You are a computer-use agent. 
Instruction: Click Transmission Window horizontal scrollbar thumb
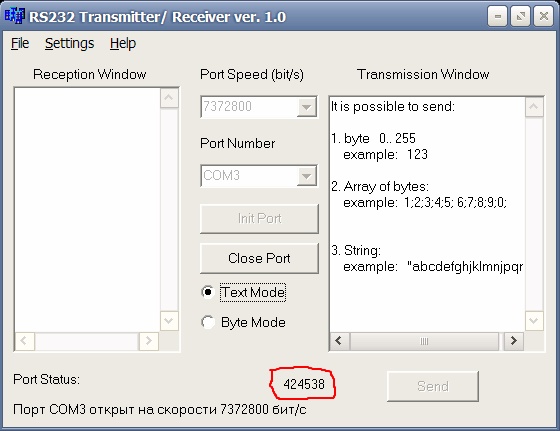424,341
